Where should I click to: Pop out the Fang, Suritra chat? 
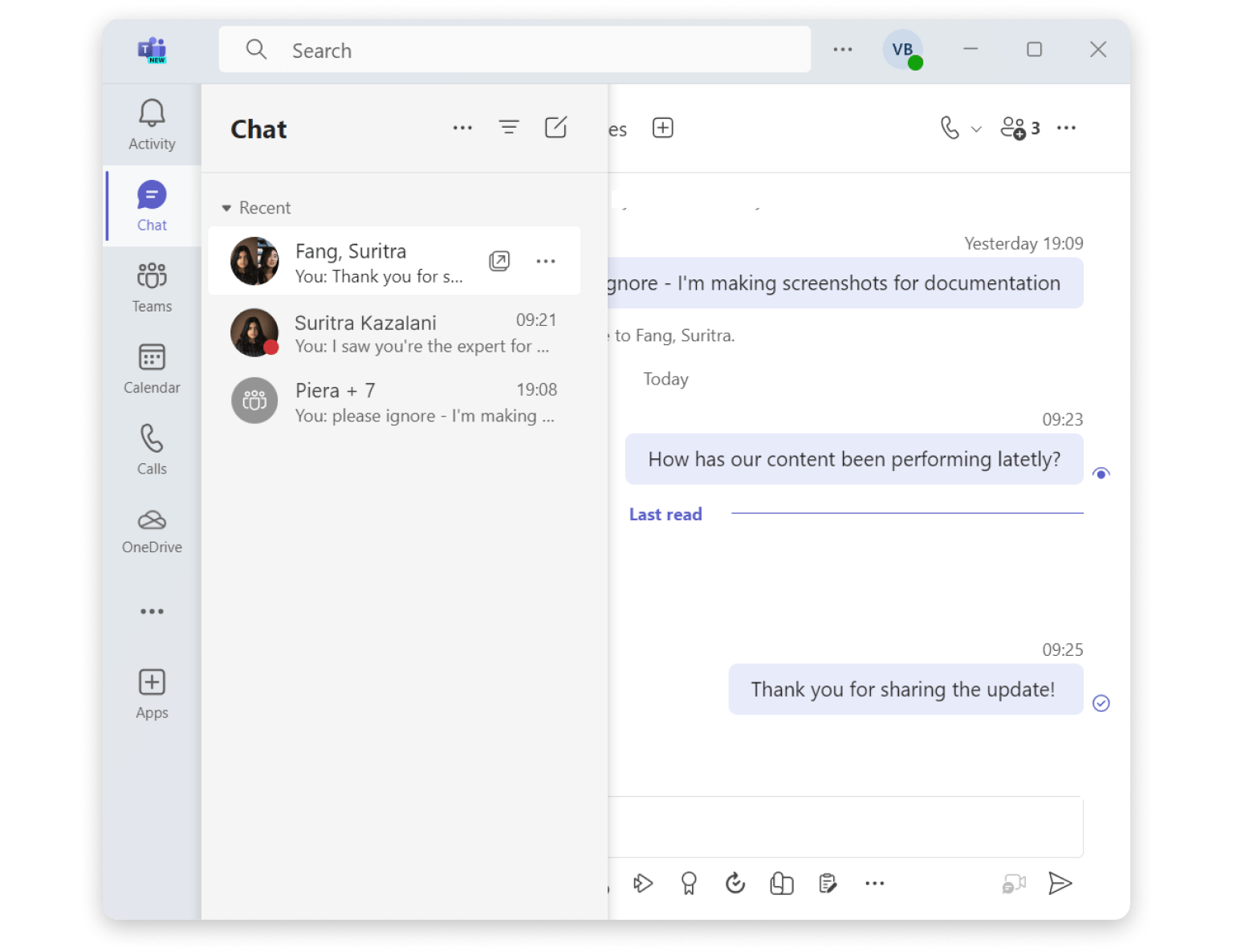point(499,261)
